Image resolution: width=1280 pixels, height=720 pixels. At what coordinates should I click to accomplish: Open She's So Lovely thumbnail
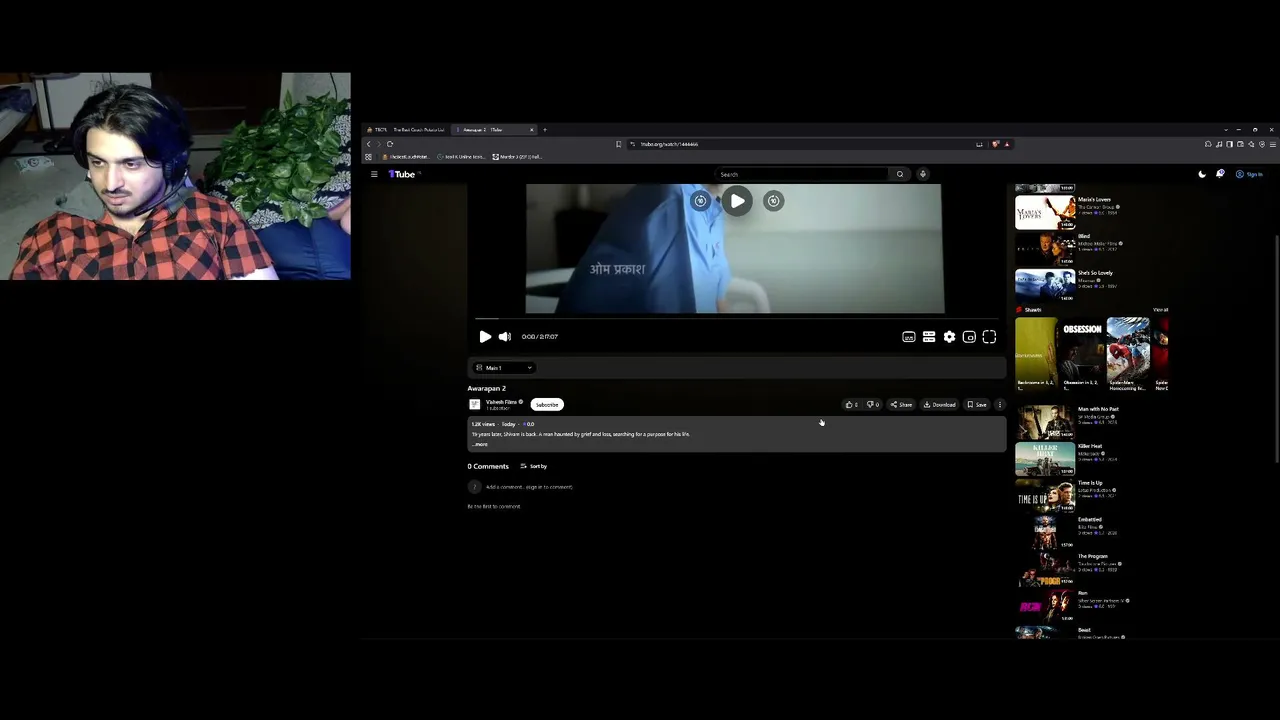tap(1045, 286)
